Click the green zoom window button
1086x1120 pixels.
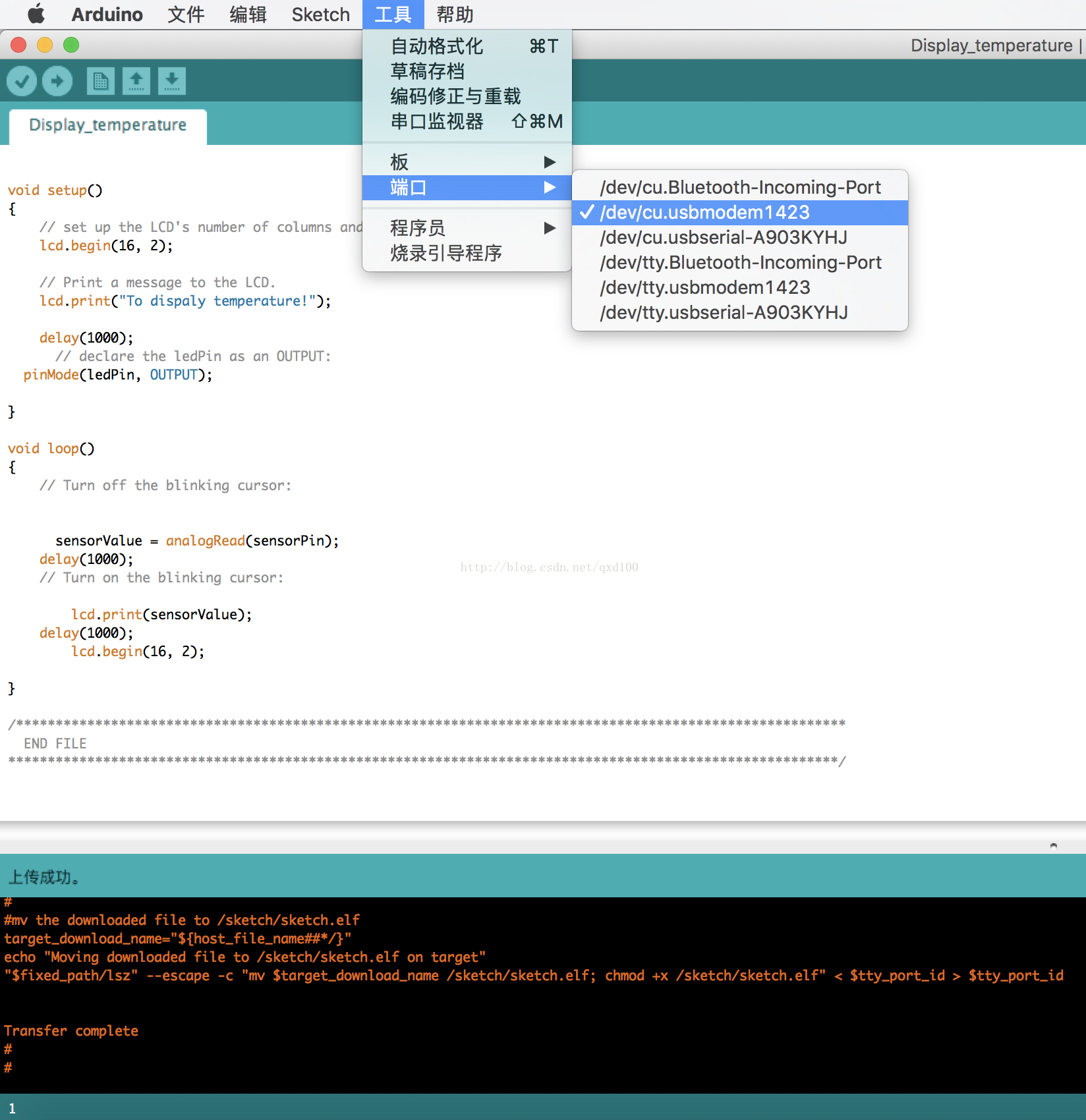pos(71,45)
